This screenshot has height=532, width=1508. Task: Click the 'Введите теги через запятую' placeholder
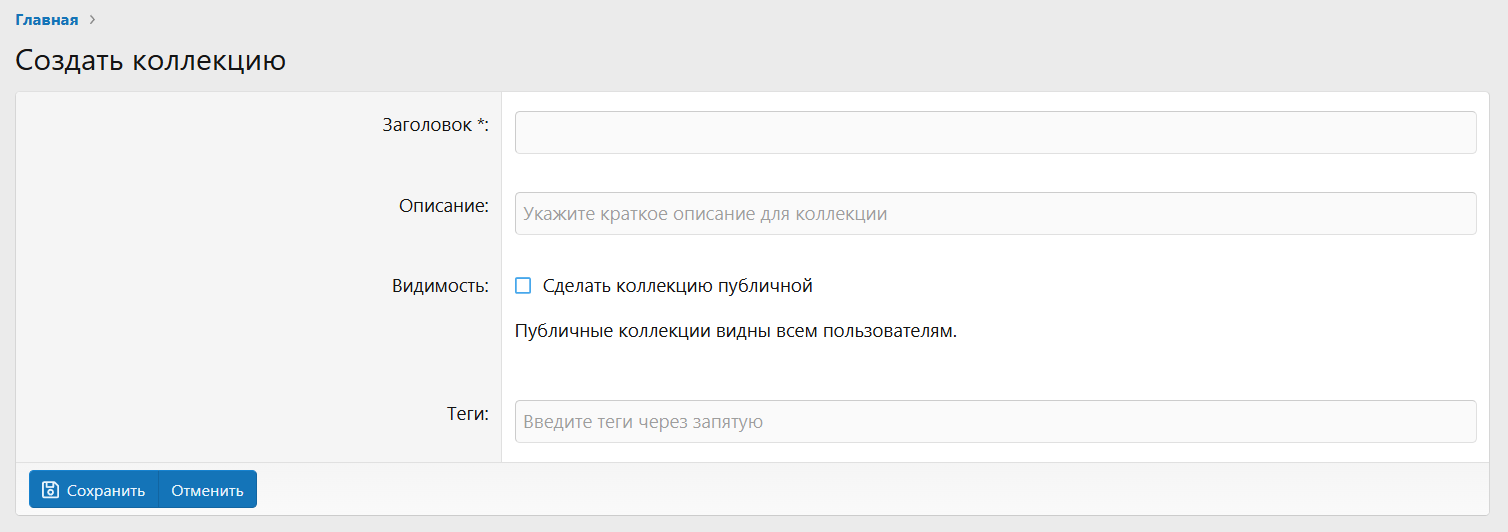coord(643,421)
